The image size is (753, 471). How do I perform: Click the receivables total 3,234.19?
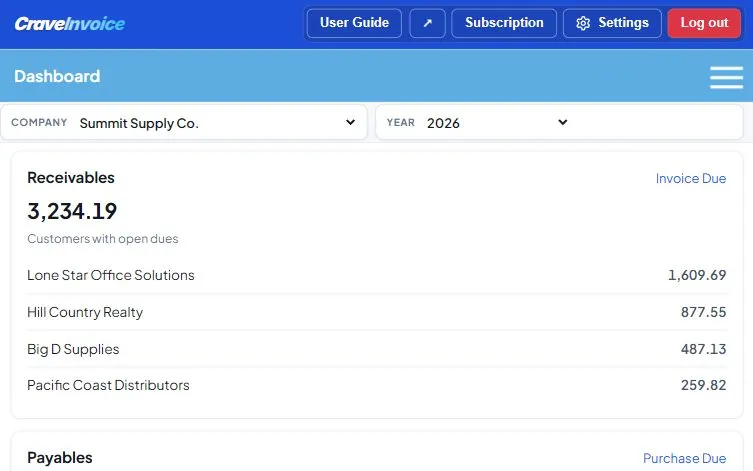point(72,211)
